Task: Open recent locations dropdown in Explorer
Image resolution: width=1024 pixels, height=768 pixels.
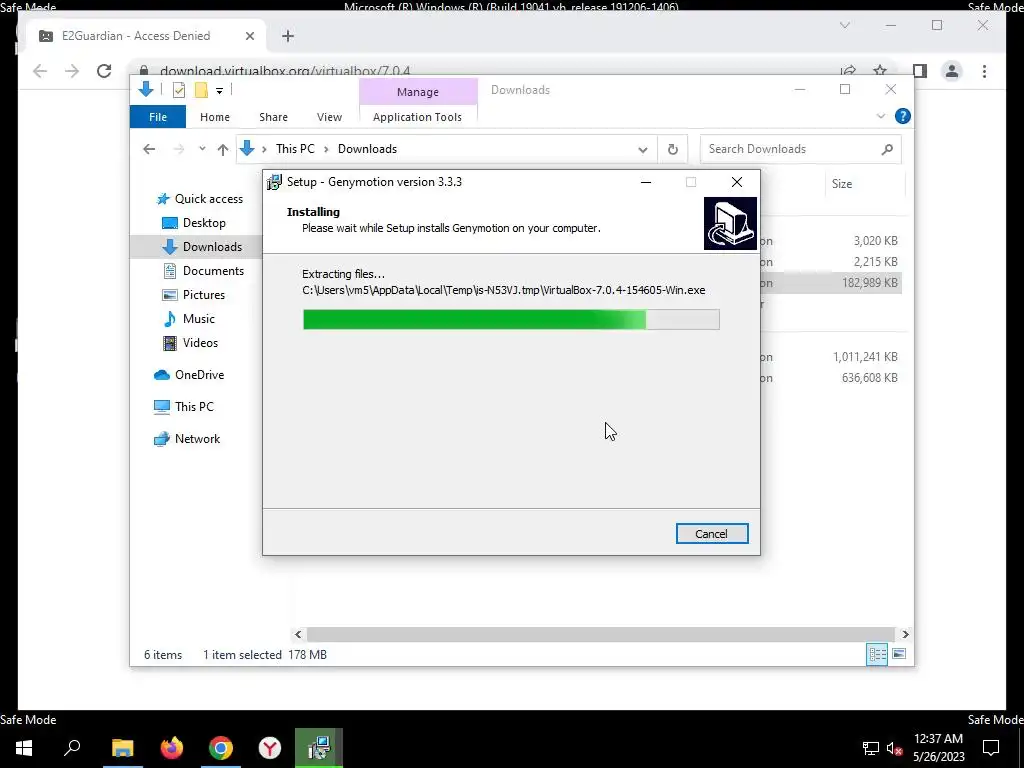Action: coord(202,149)
